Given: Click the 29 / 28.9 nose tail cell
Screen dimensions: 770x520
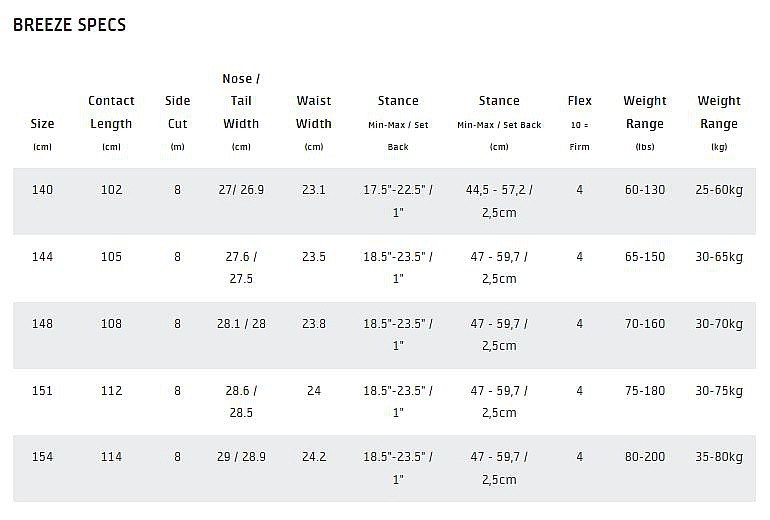Looking at the screenshot, I should [241, 457].
